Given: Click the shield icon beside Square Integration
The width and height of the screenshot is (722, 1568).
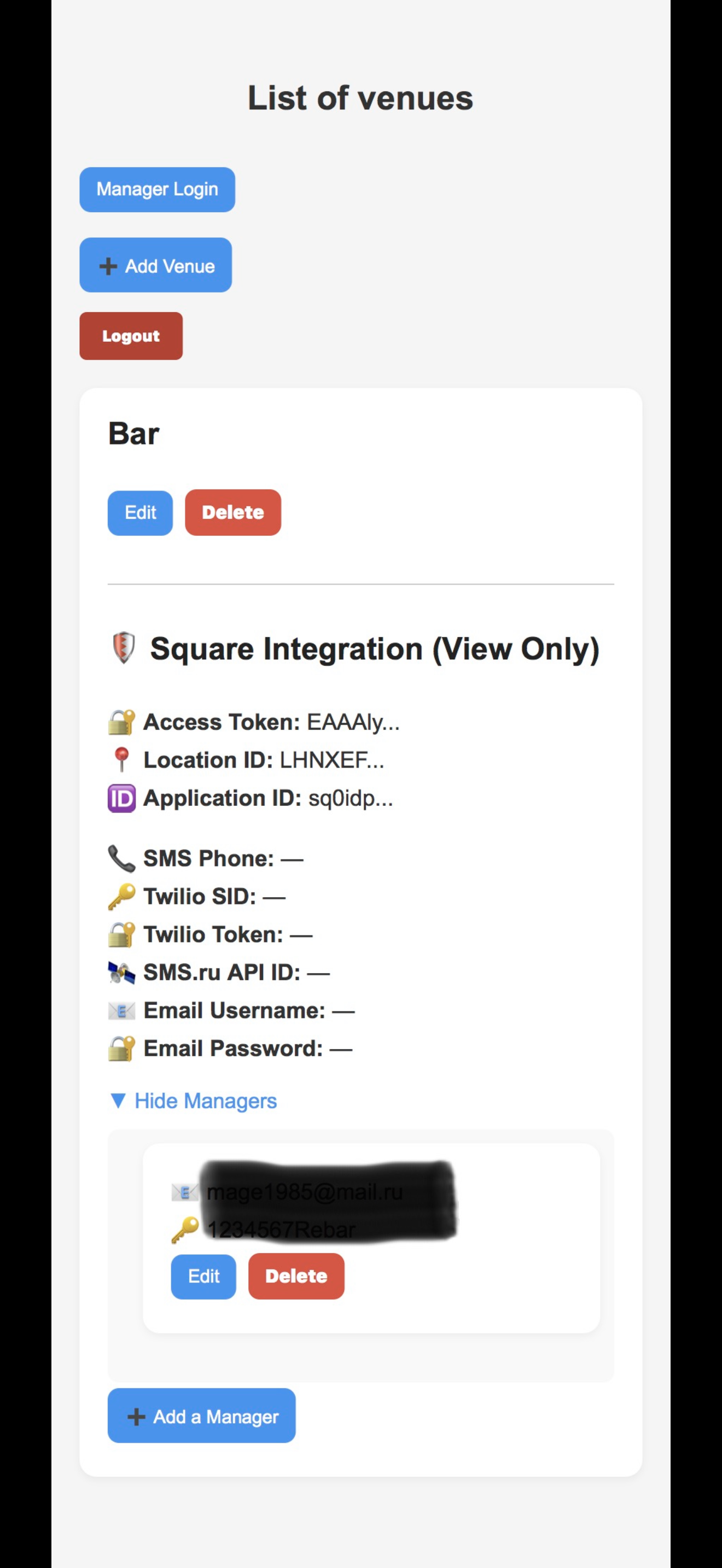Looking at the screenshot, I should 124,648.
